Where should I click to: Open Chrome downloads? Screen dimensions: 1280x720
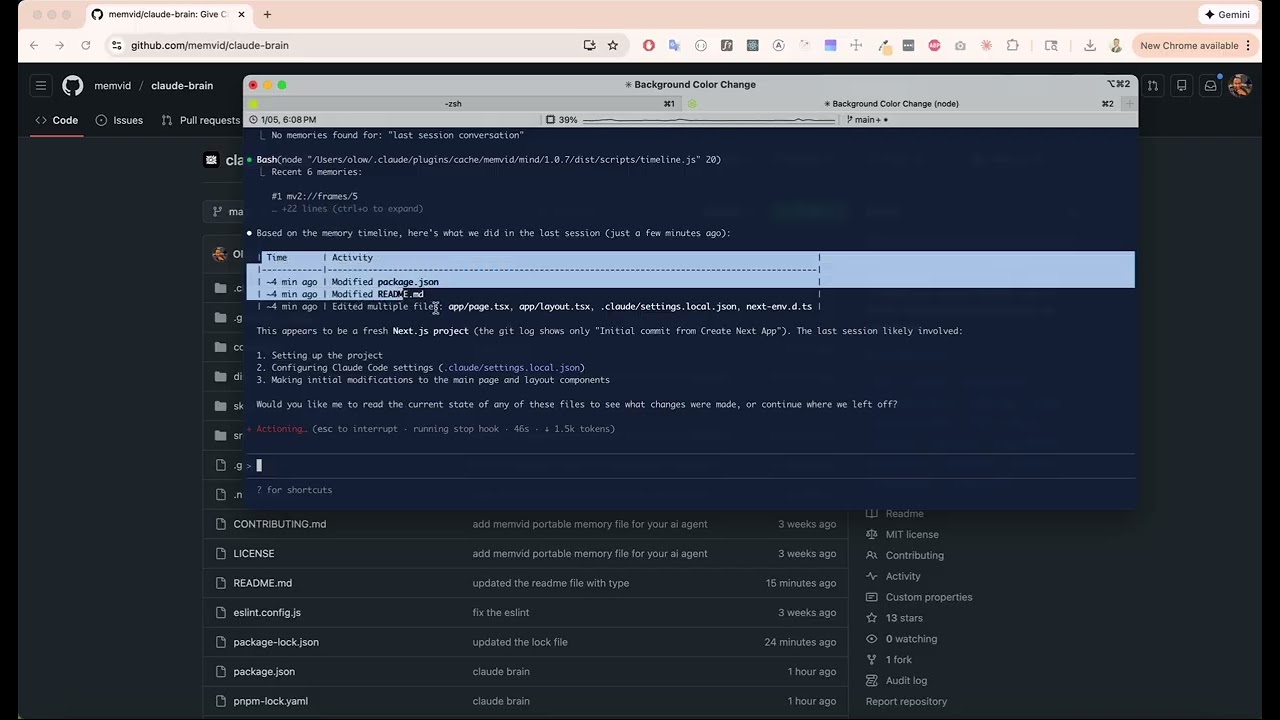1090,45
